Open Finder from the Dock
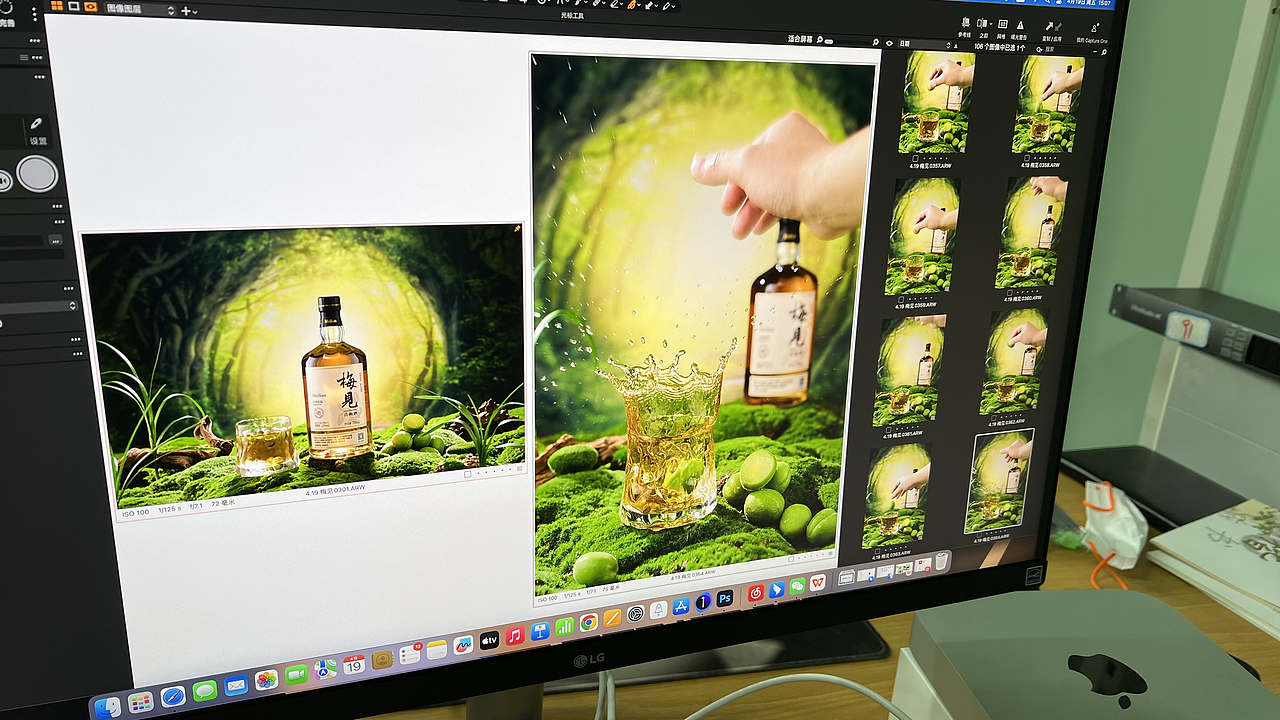Viewport: 1280px width, 720px height. tap(107, 707)
